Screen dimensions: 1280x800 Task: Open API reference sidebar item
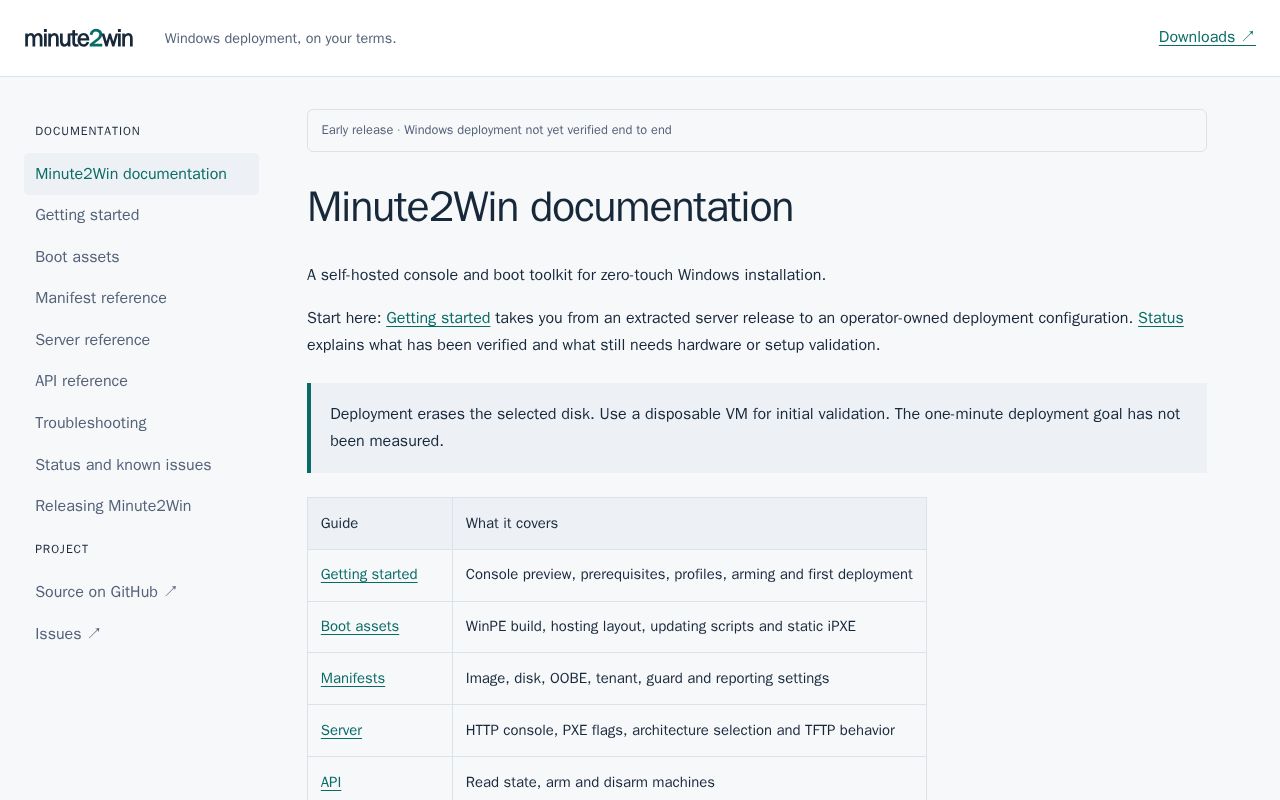pyautogui.click(x=141, y=381)
